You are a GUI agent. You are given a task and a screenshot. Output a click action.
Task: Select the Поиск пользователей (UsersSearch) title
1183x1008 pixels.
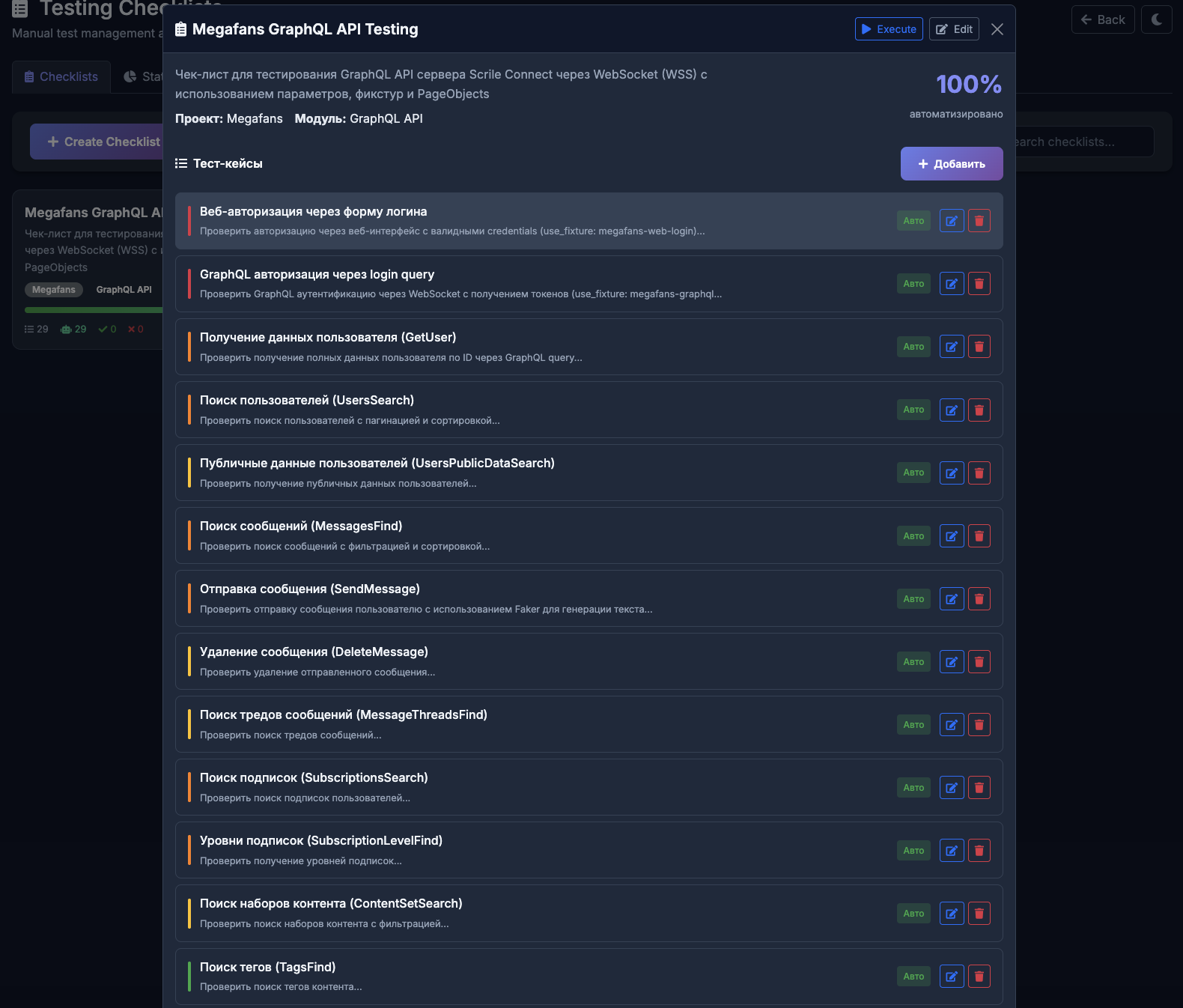[307, 401]
